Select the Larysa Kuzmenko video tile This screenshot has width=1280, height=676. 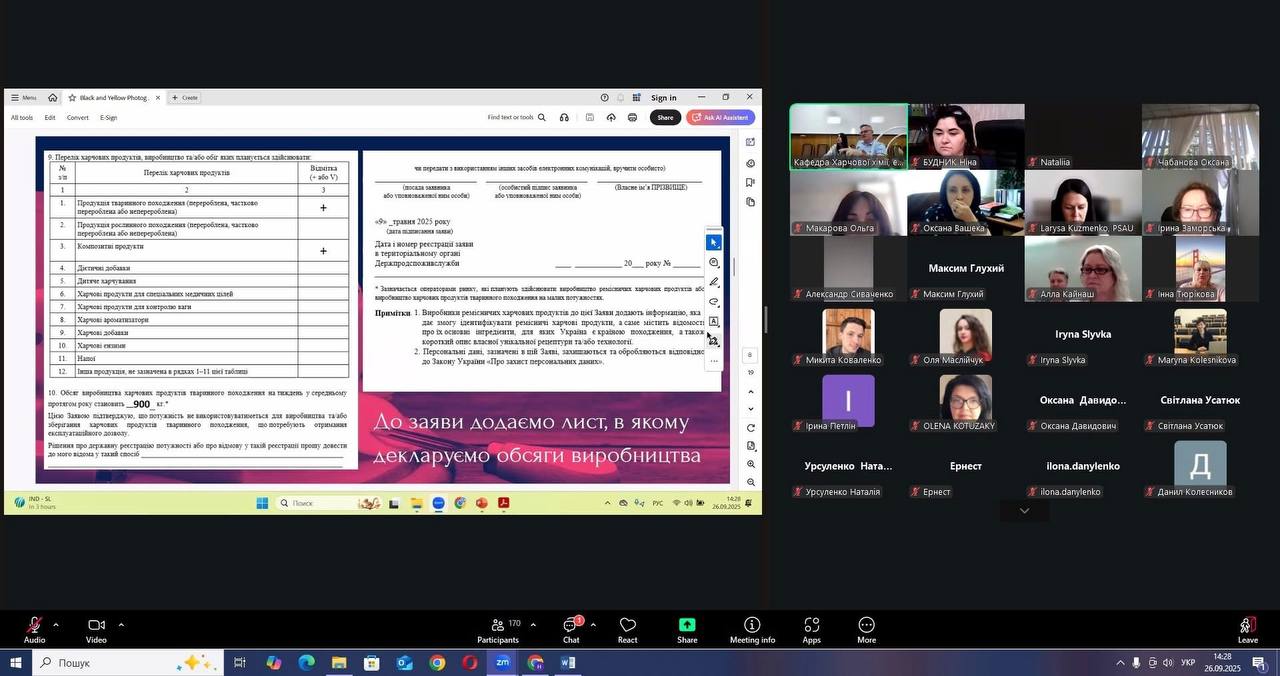click(1083, 203)
